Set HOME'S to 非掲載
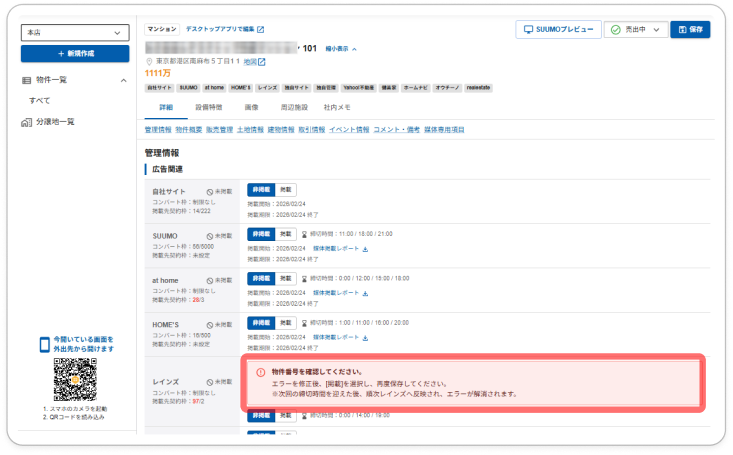The height and width of the screenshot is (455, 733). (261, 323)
